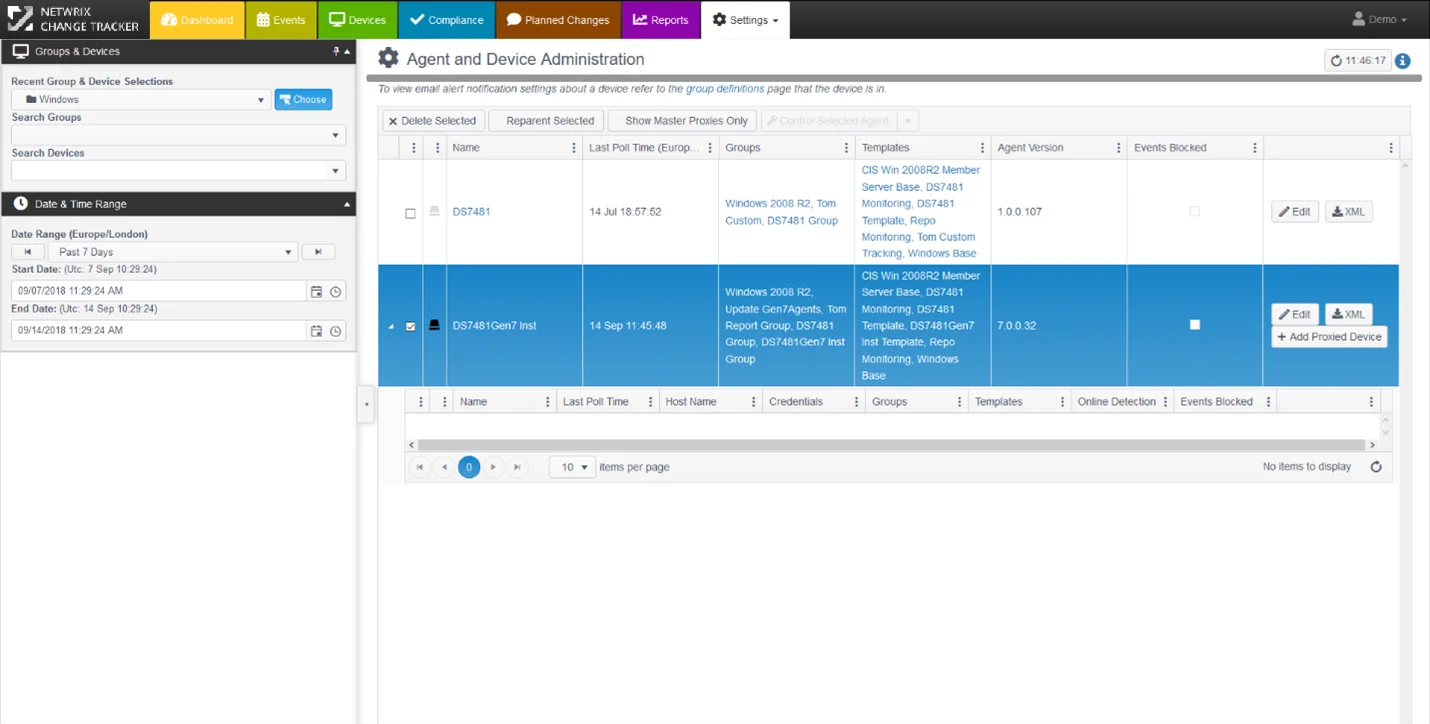Open the DS7481 device link
This screenshot has width=1430, height=724.
[471, 212]
